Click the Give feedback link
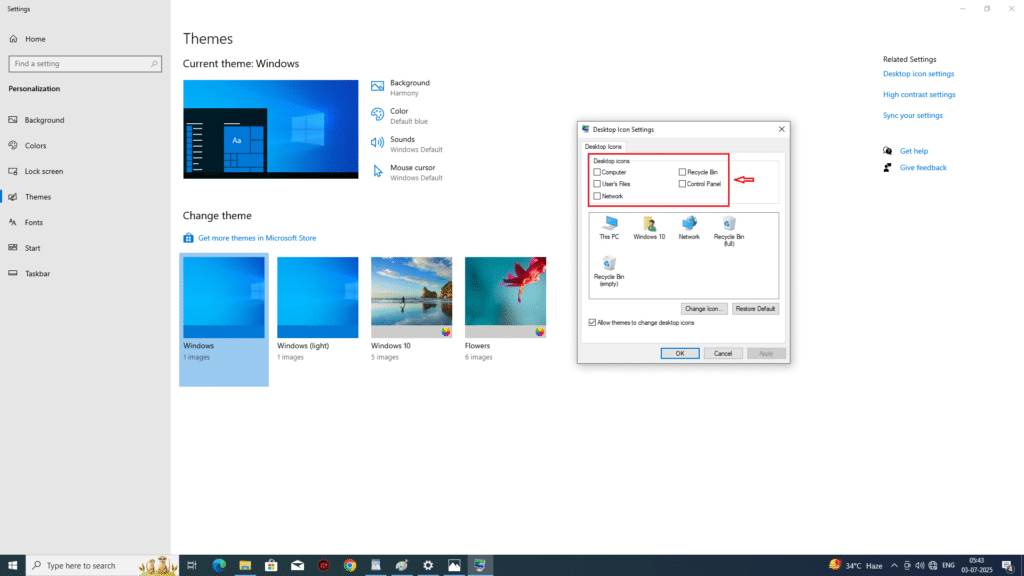The height and width of the screenshot is (576, 1024). 923,168
